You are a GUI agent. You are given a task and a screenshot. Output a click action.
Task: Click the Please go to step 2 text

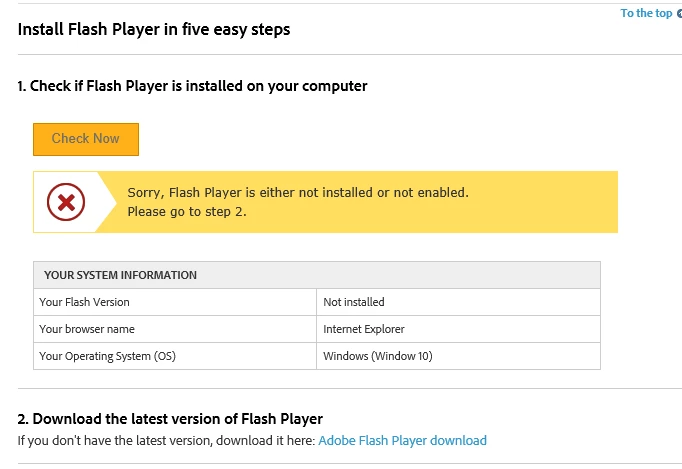(x=187, y=212)
